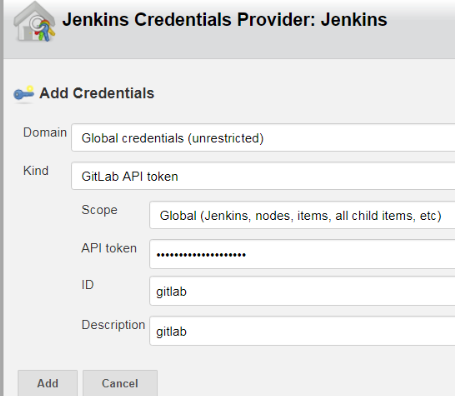The width and height of the screenshot is (455, 396).
Task: Click the blue key icon beside Add Credentials
Action: pos(24,93)
